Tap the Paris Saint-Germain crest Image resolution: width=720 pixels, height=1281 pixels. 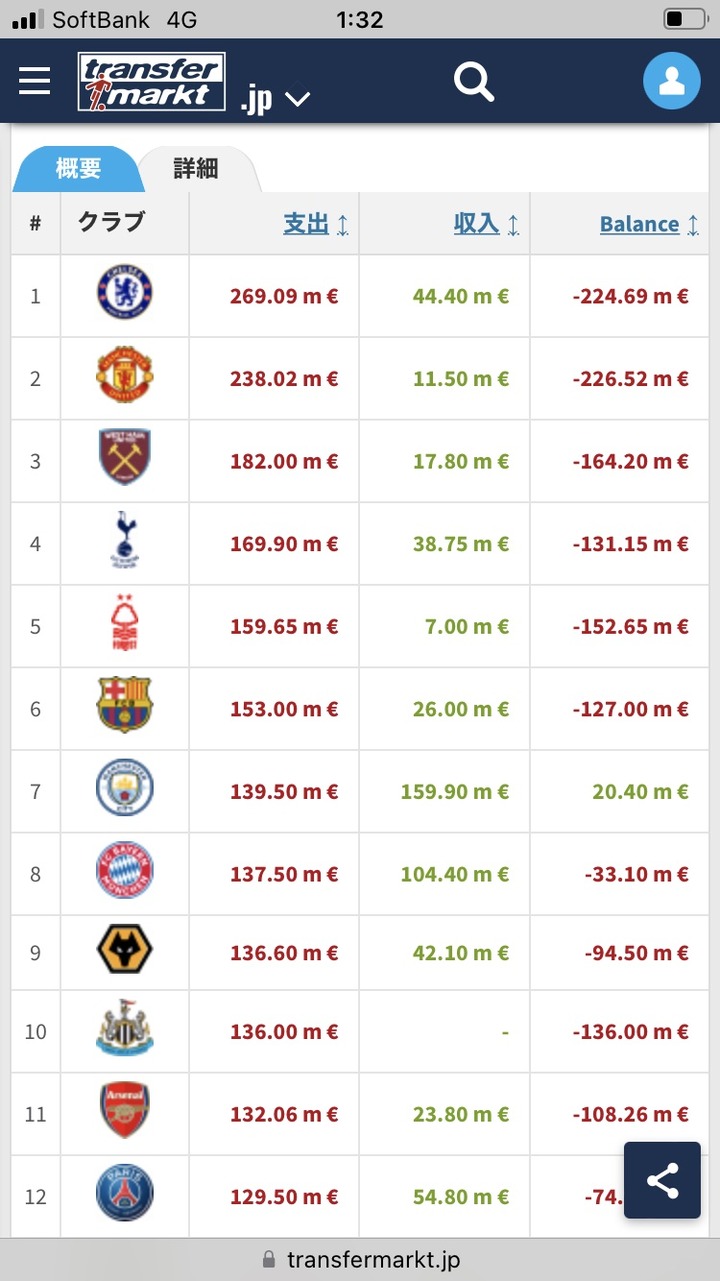(x=124, y=1192)
